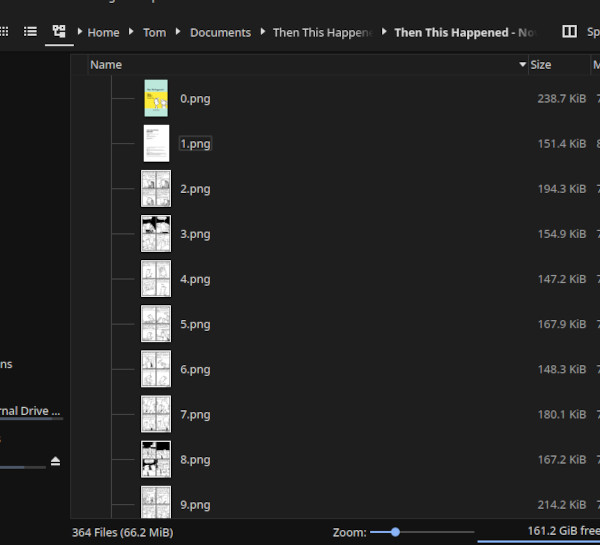Click size value 148.3 KiB
Viewport: 600px width, 545px height.
click(562, 370)
